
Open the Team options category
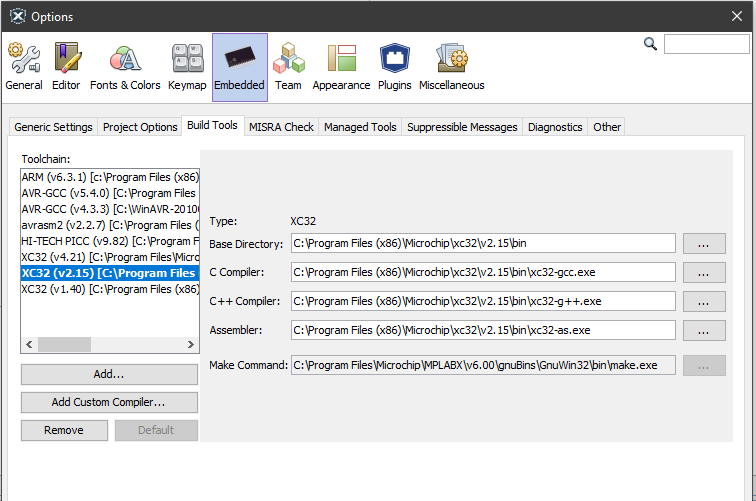[288, 67]
